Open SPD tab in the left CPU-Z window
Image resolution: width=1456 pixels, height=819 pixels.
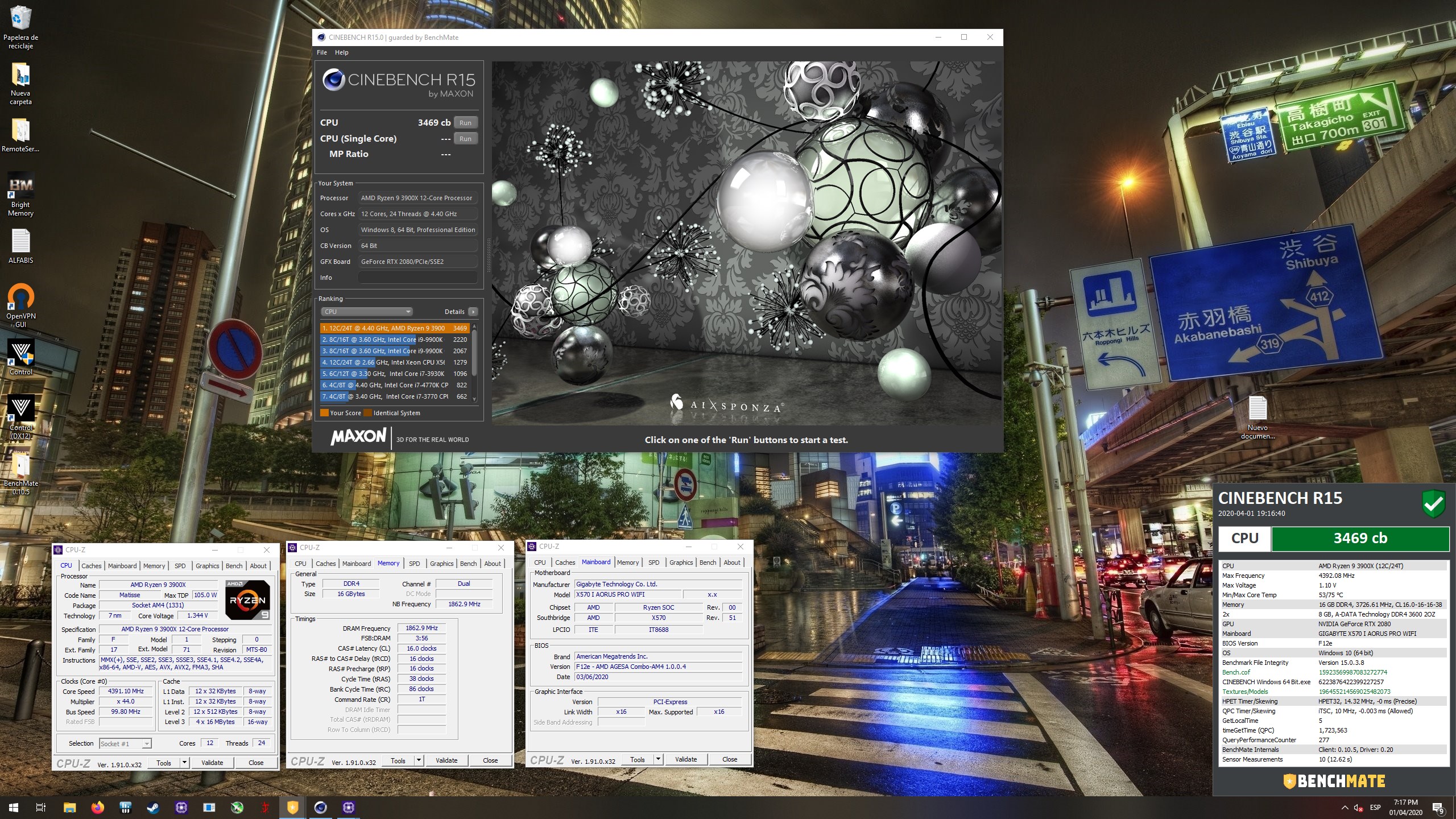pyautogui.click(x=180, y=566)
